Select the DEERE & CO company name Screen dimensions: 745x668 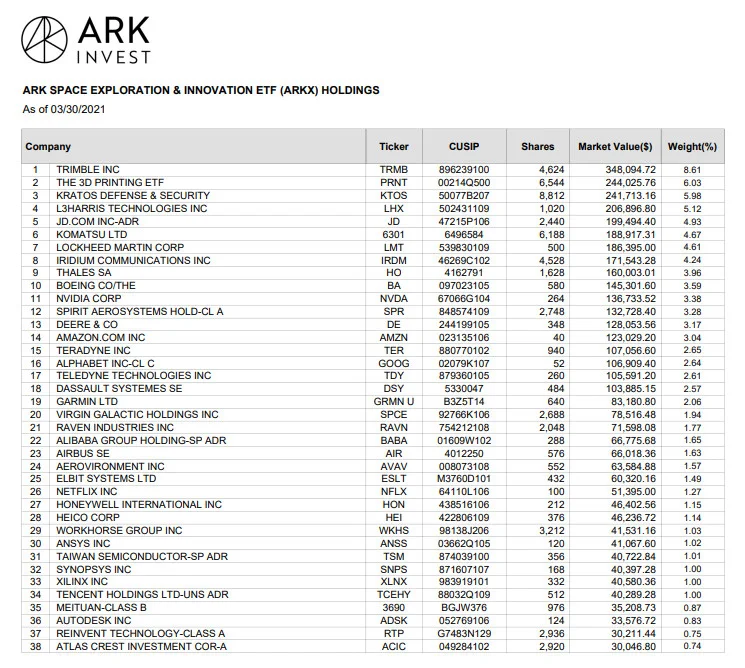[x=87, y=324]
